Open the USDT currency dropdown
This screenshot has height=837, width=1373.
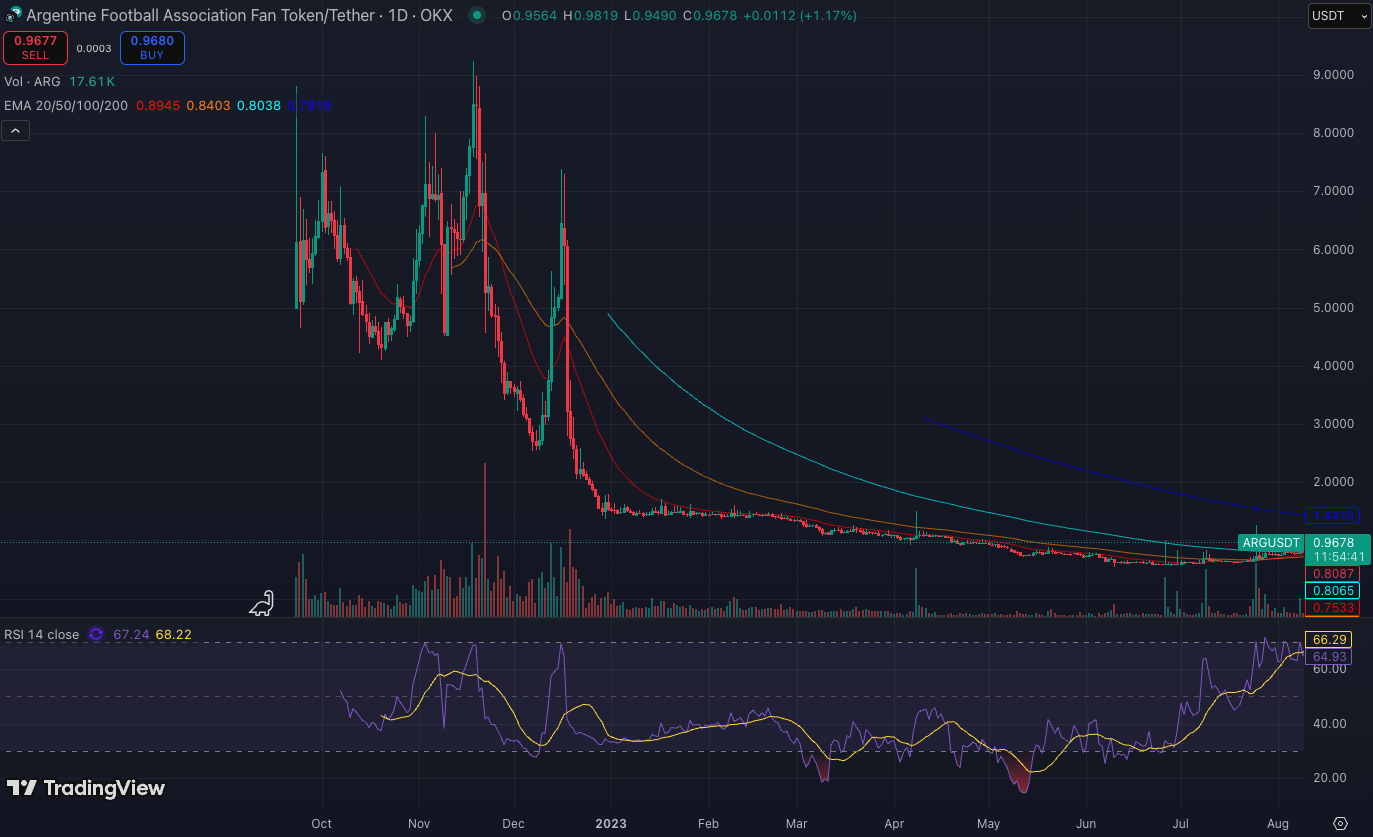click(x=1339, y=16)
